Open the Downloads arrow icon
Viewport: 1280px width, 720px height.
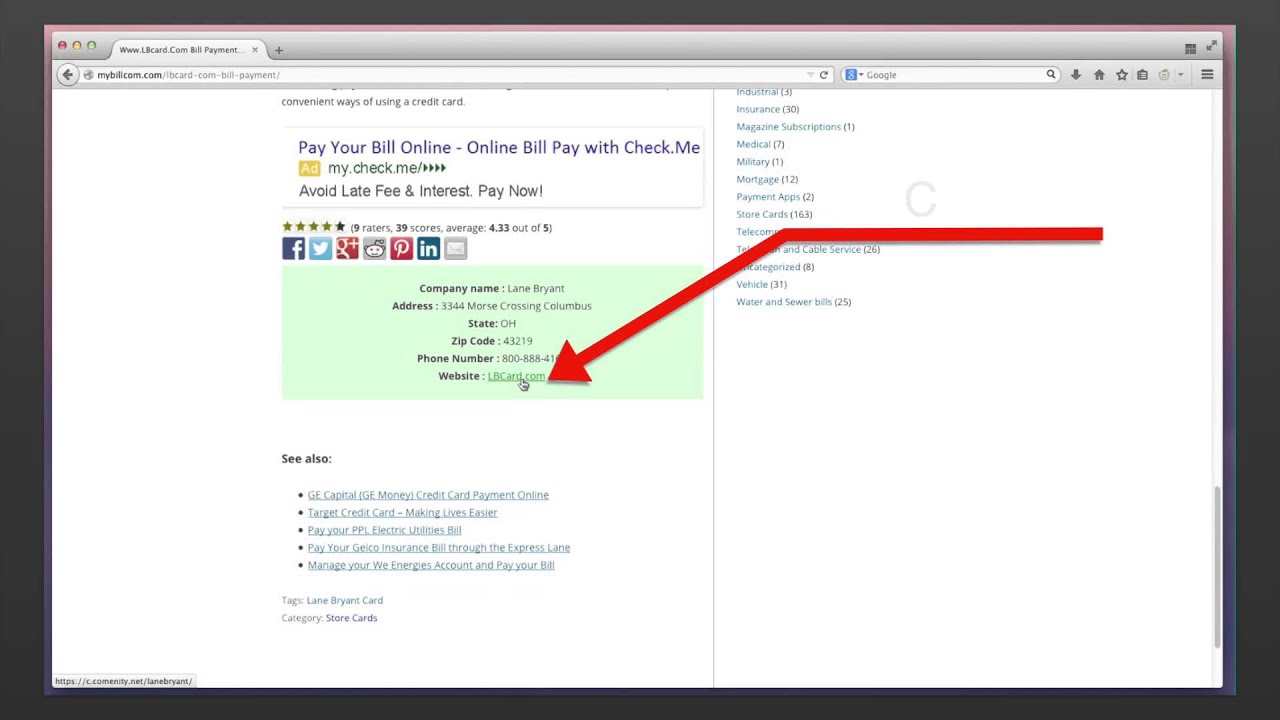tap(1076, 75)
